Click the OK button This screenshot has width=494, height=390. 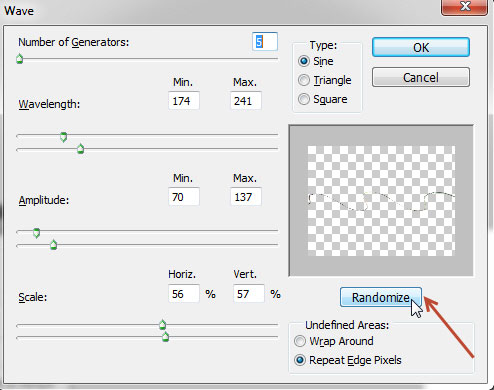(x=421, y=47)
